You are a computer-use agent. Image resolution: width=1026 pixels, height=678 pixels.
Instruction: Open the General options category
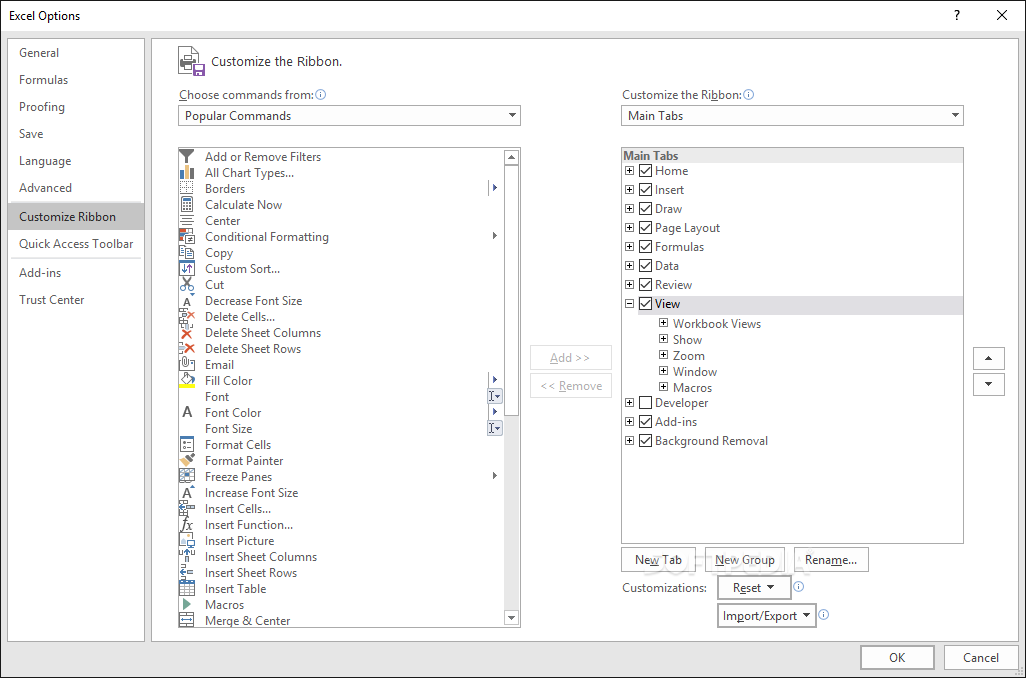click(x=76, y=53)
